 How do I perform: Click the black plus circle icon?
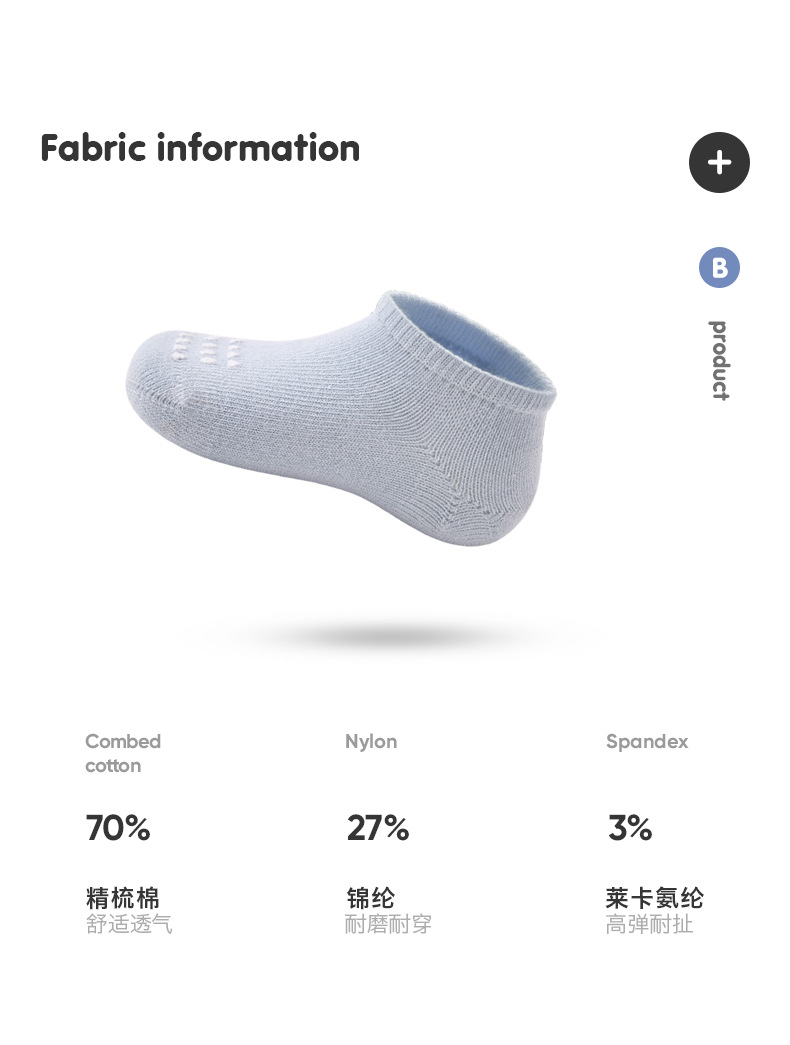tap(719, 163)
